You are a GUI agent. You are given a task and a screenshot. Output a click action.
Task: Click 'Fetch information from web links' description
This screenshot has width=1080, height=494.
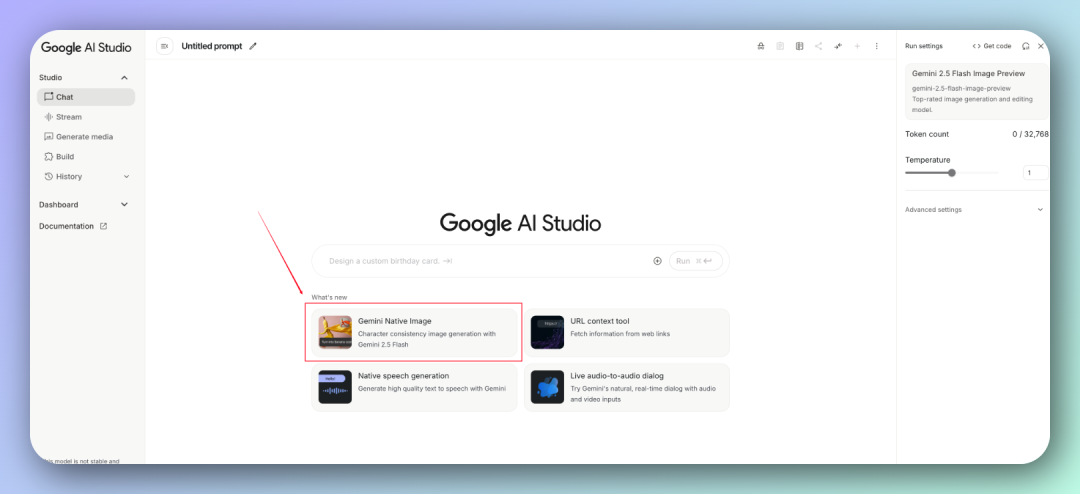click(x=620, y=334)
